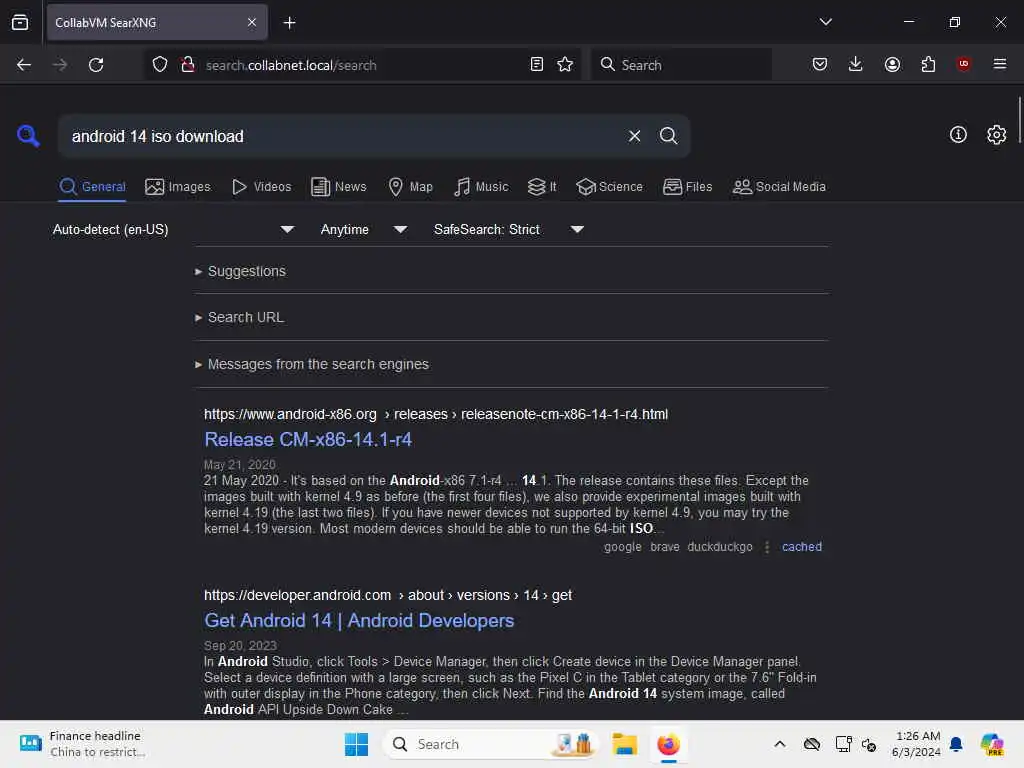Reload the page with the refresh icon
Viewport: 1024px width, 768px height.
click(96, 65)
